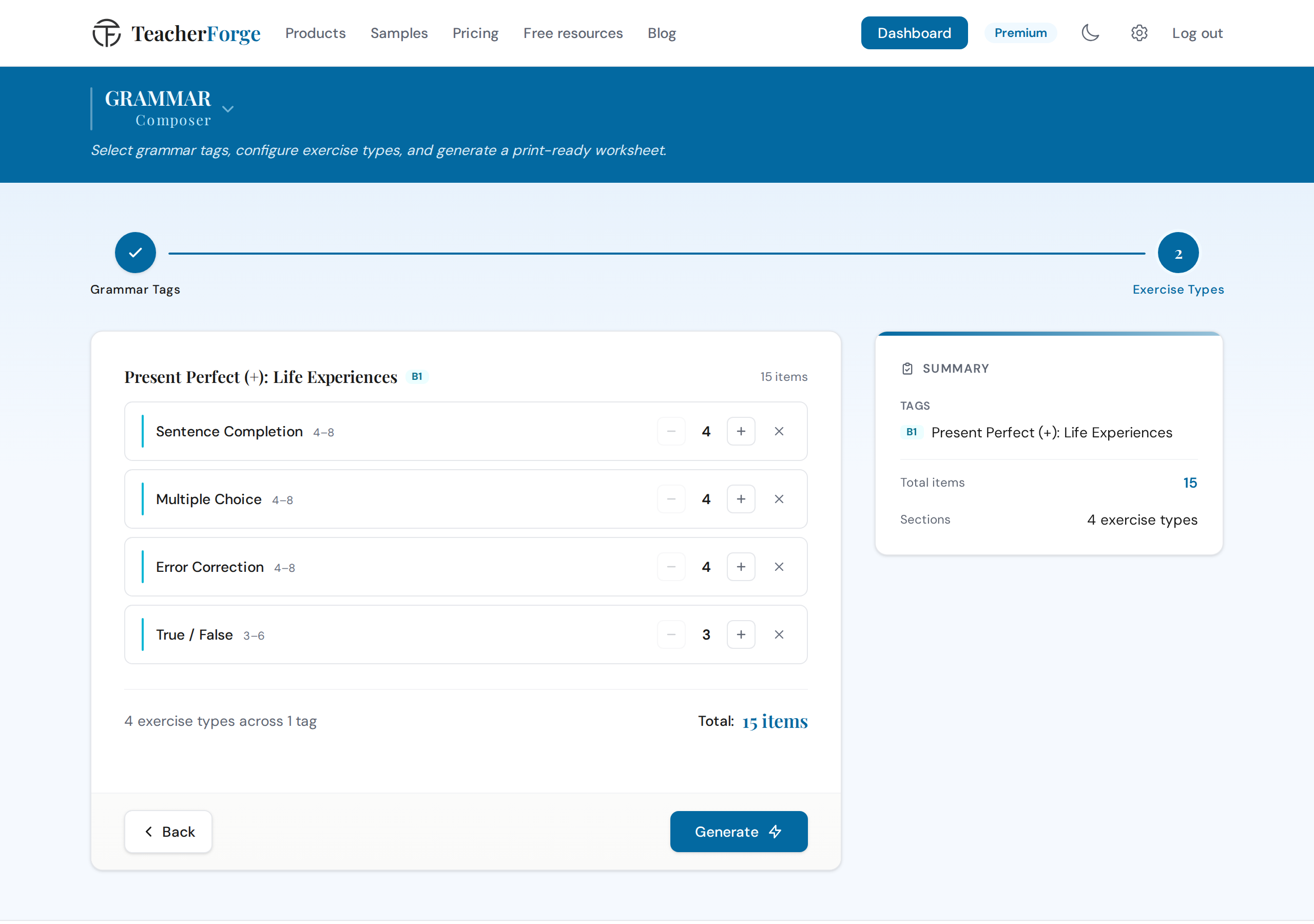1314x924 pixels.
Task: Decrease Error Correction item count
Action: pyautogui.click(x=671, y=567)
